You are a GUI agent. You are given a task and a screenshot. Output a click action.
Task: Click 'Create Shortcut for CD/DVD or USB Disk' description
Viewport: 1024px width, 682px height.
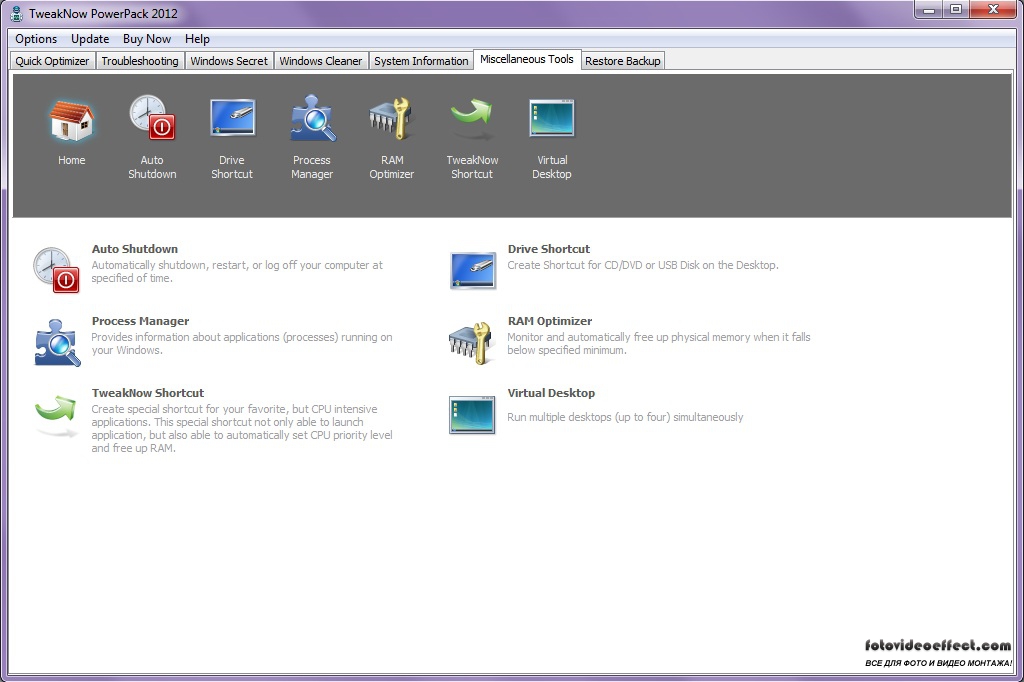tap(643, 265)
